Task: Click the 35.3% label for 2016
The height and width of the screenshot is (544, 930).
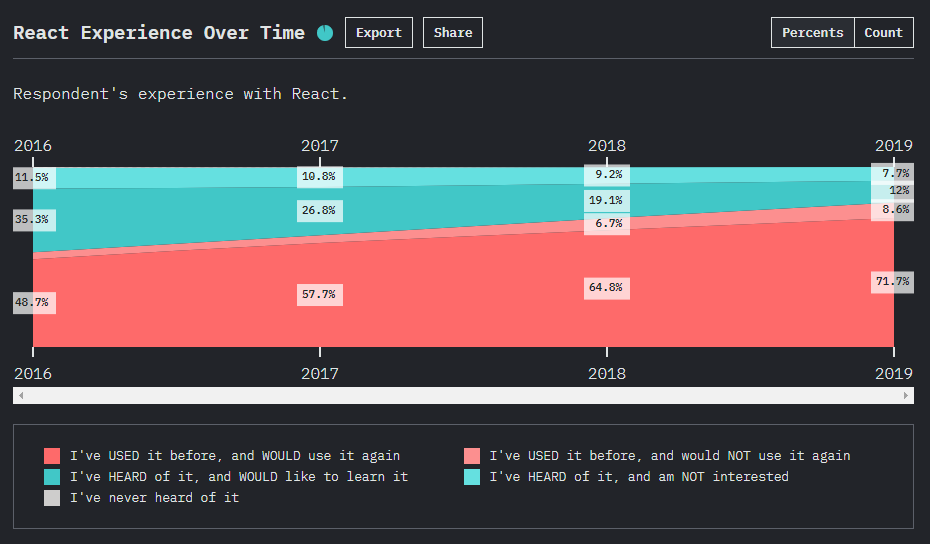Action: 34,219
